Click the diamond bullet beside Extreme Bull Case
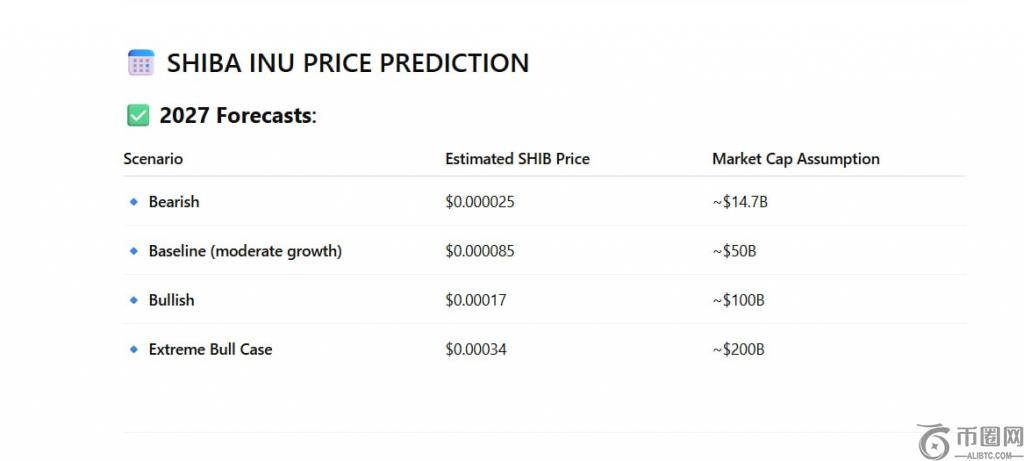Image resolution: width=1024 pixels, height=461 pixels. pos(133,350)
